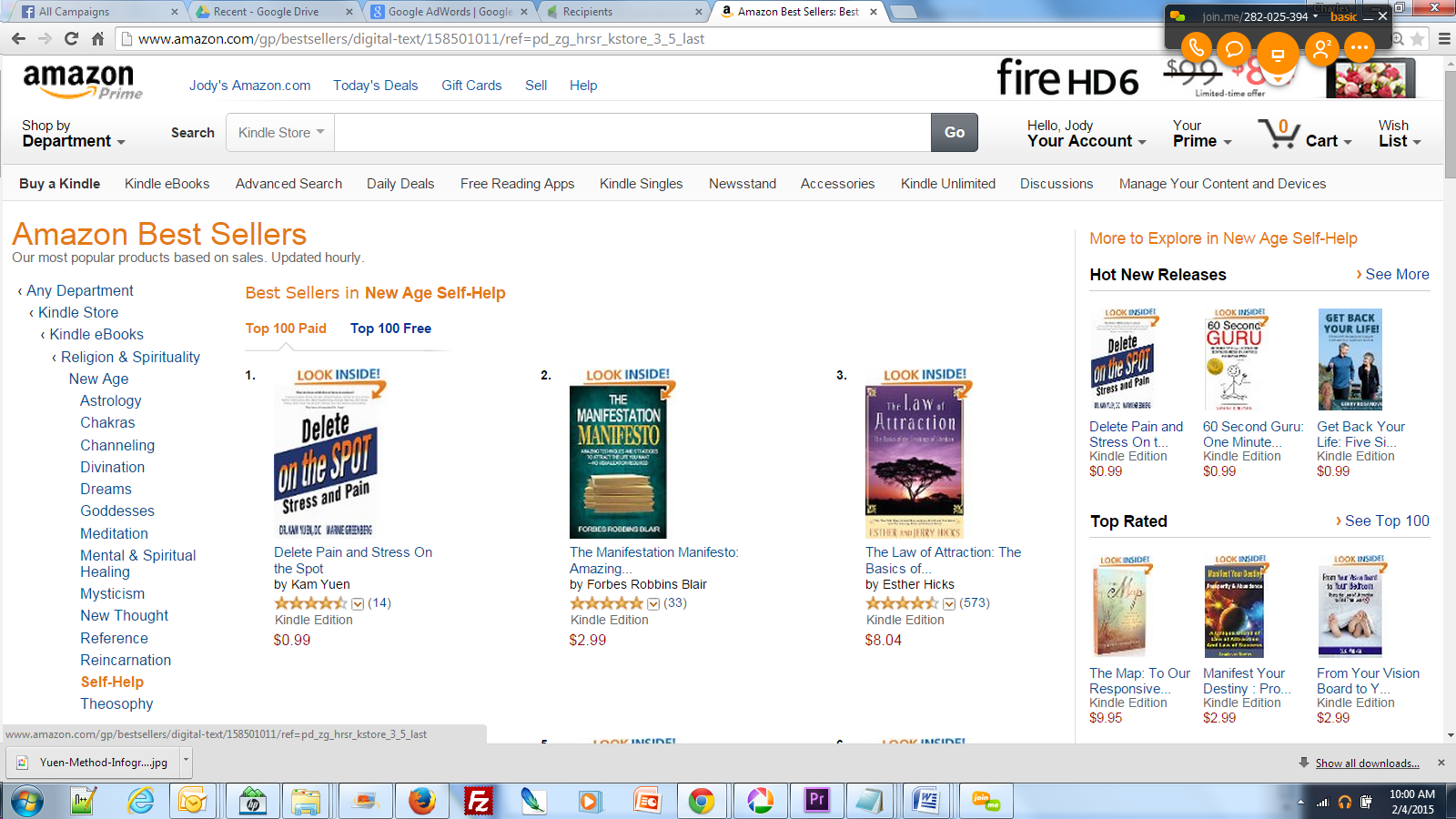This screenshot has height=819, width=1456.
Task: Click the Go search button
Action: point(955,133)
